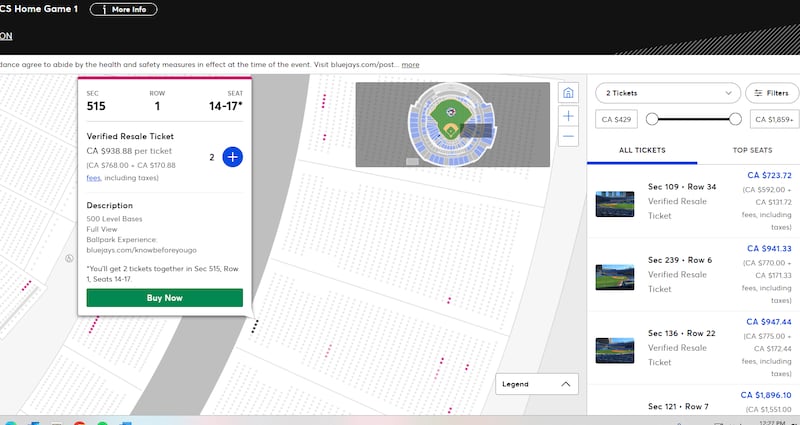Open the fees link in ticket details
800x425 pixels.
(x=93, y=178)
